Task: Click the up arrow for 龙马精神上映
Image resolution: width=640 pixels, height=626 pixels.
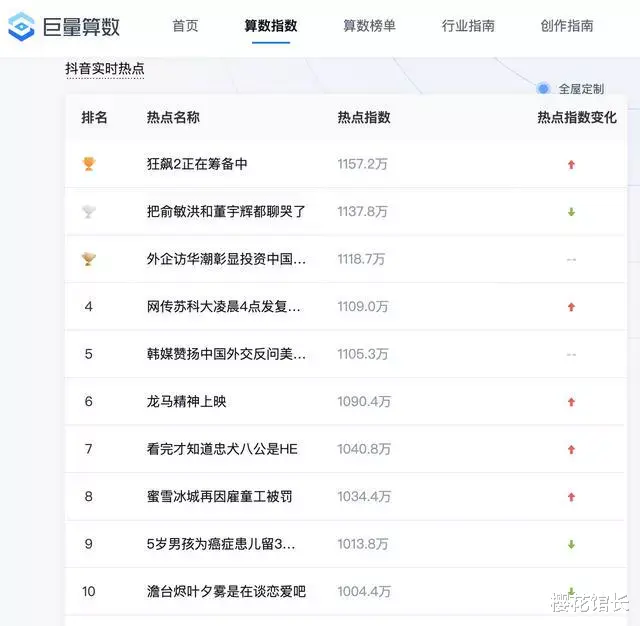Action: pos(571,402)
